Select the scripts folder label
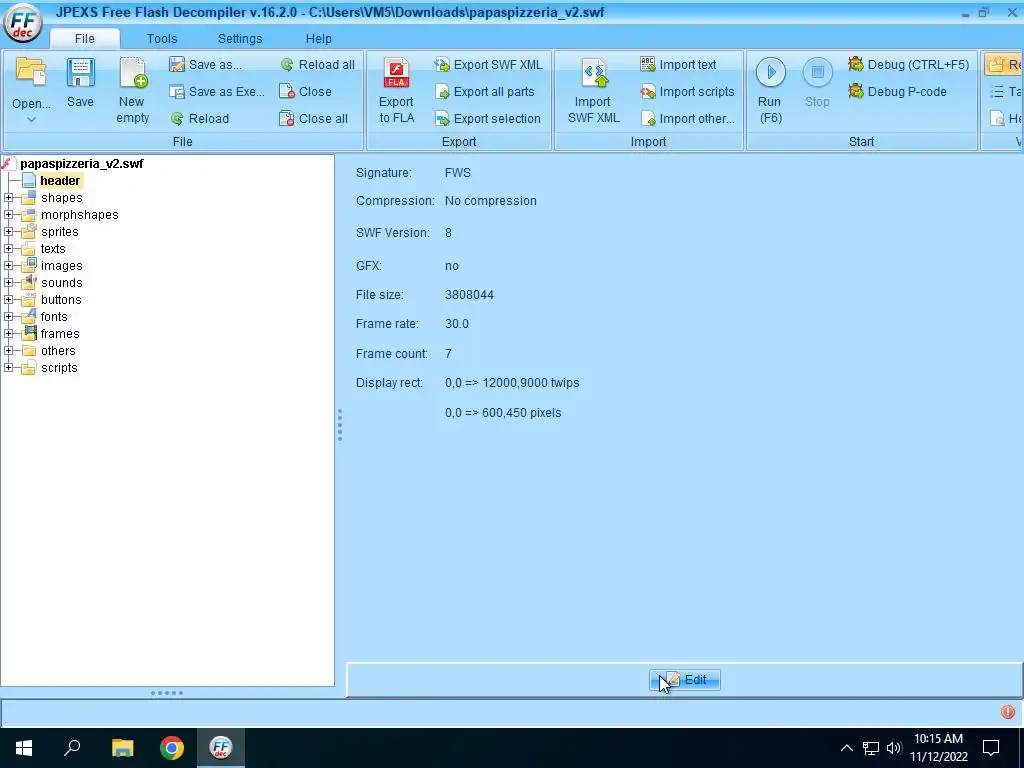This screenshot has width=1024, height=768. click(x=59, y=367)
